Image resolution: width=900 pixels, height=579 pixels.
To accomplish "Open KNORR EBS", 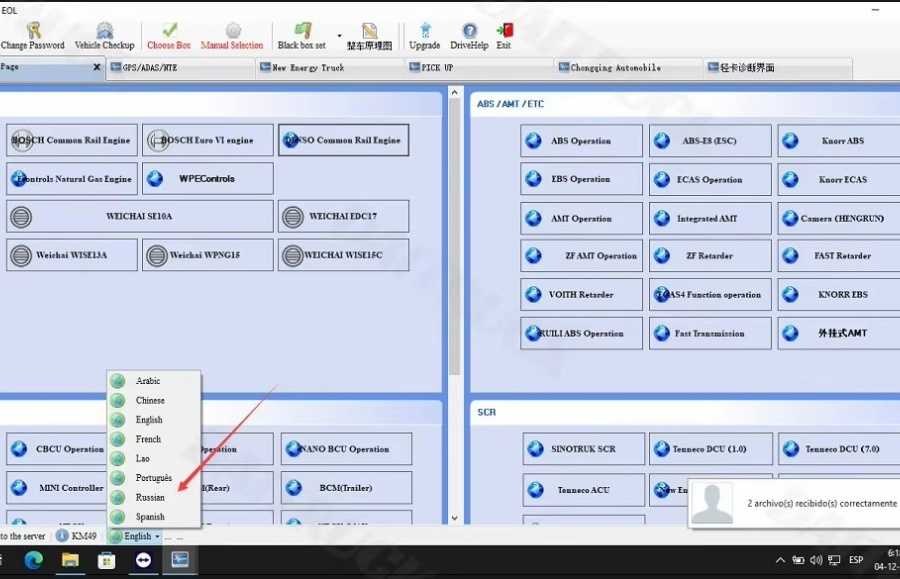I will (839, 294).
